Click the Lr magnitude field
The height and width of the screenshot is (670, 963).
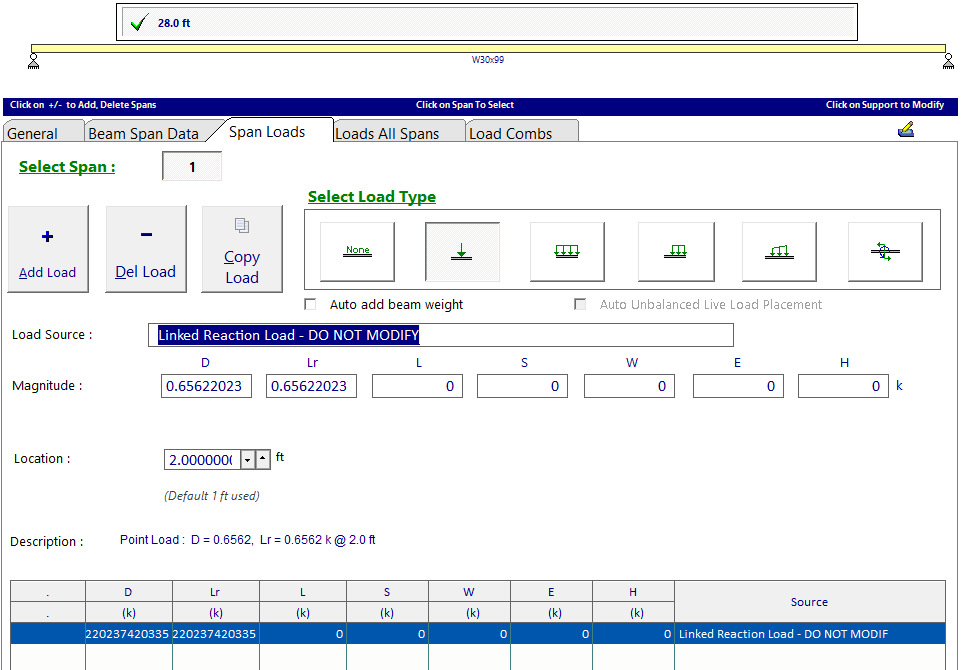[311, 386]
